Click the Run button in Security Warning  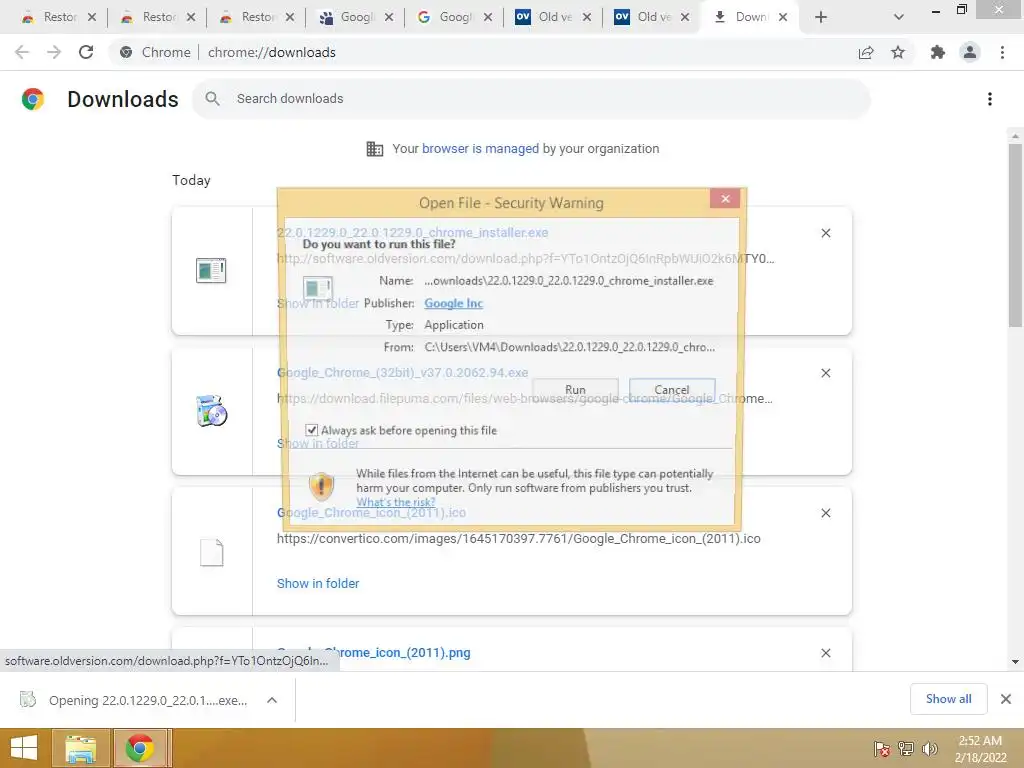click(575, 390)
